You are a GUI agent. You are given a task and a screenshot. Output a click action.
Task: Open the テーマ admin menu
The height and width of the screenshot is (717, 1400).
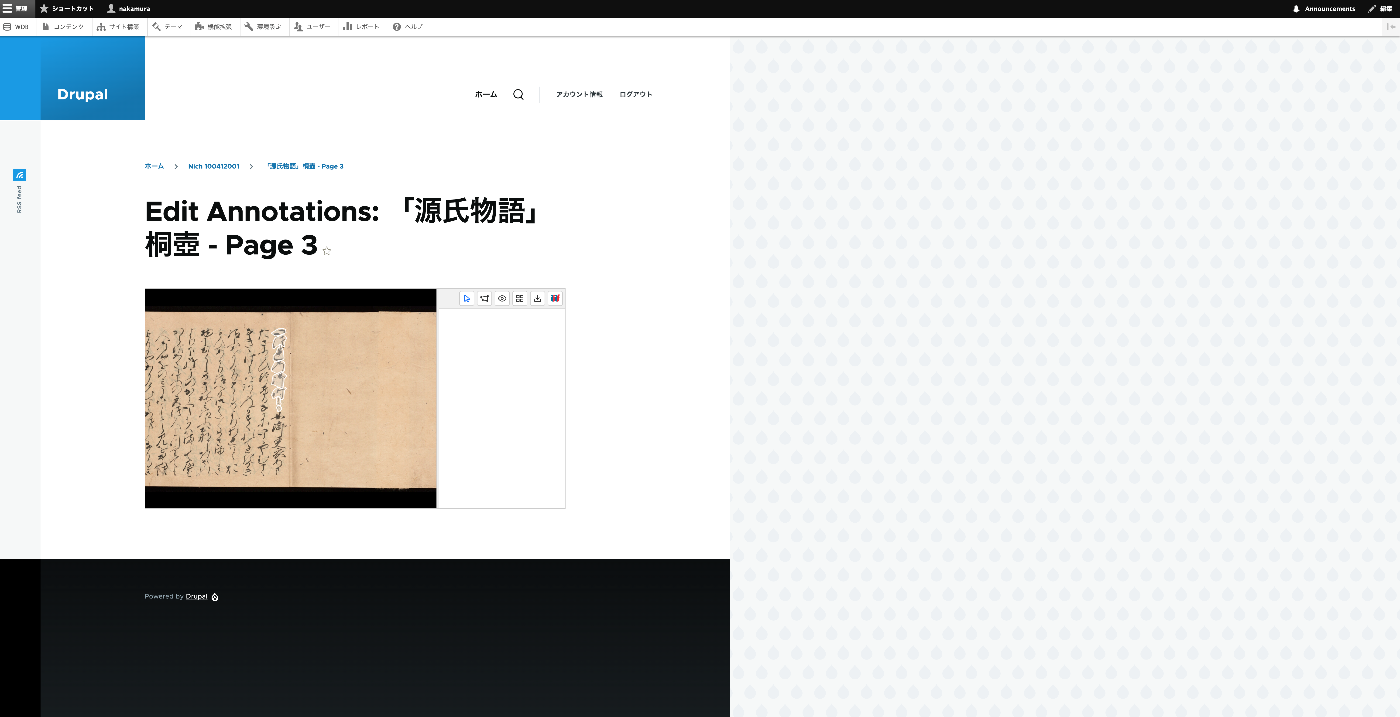click(x=167, y=27)
